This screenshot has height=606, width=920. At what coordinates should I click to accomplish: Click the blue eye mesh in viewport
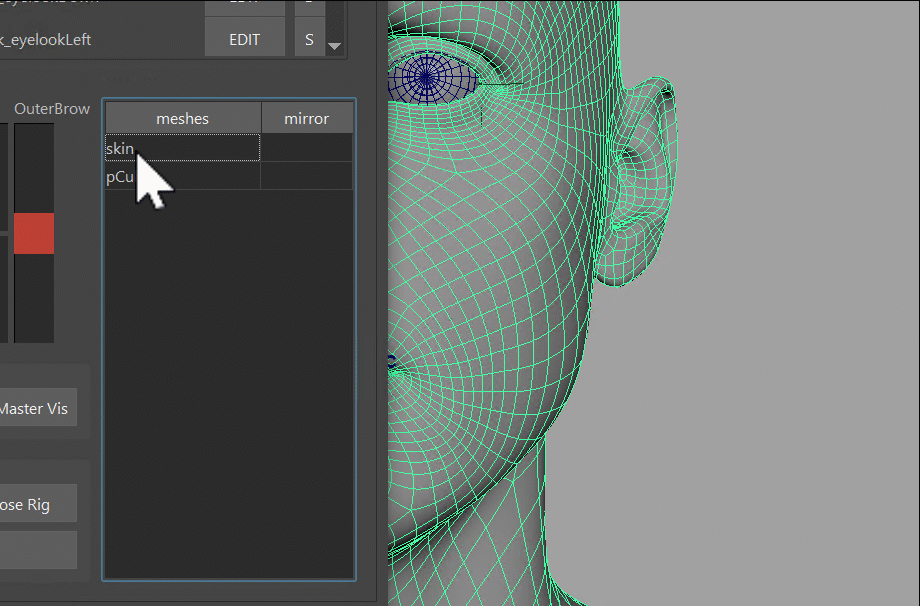point(431,78)
